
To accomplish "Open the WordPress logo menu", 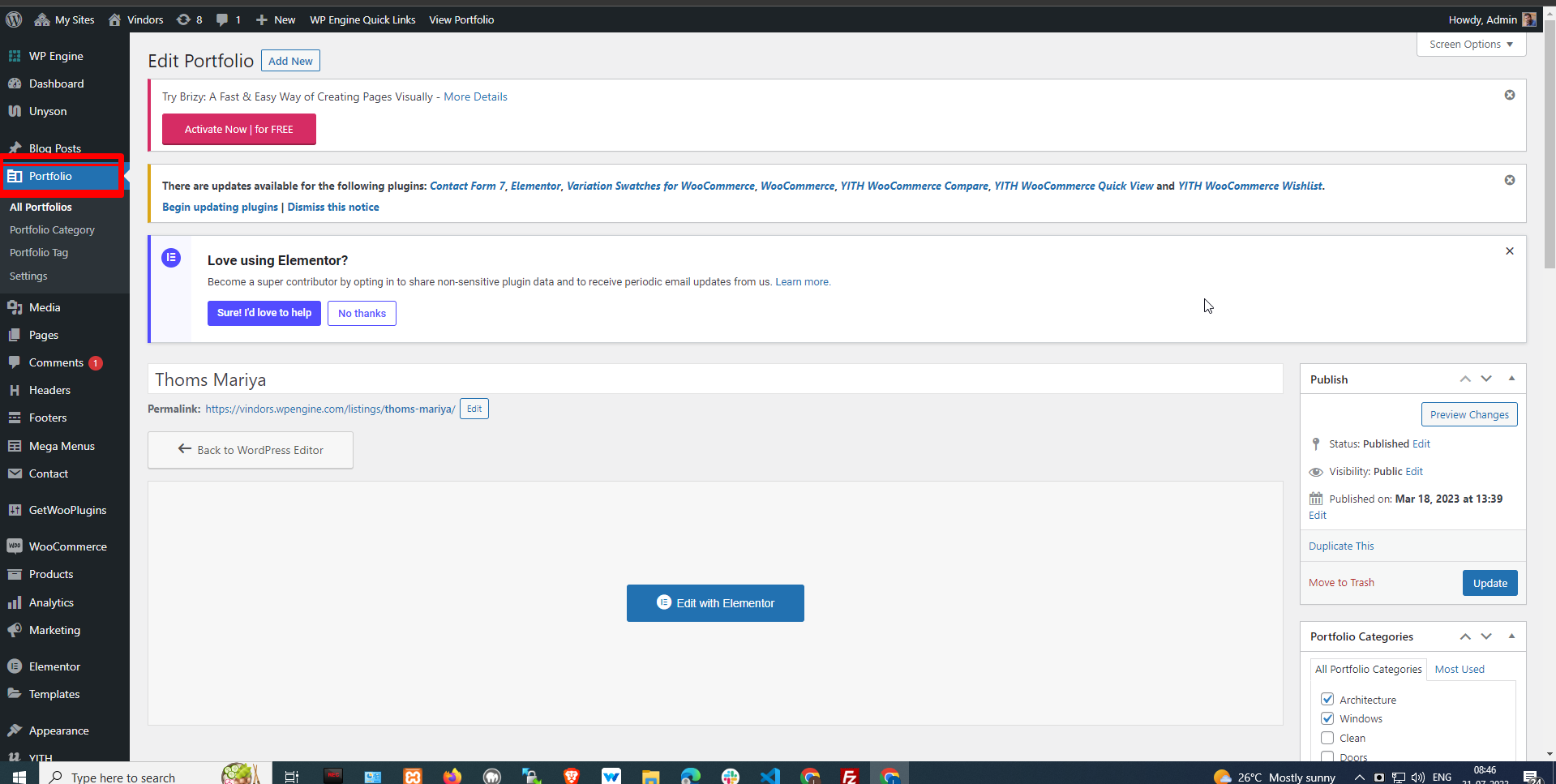I will pos(14,19).
